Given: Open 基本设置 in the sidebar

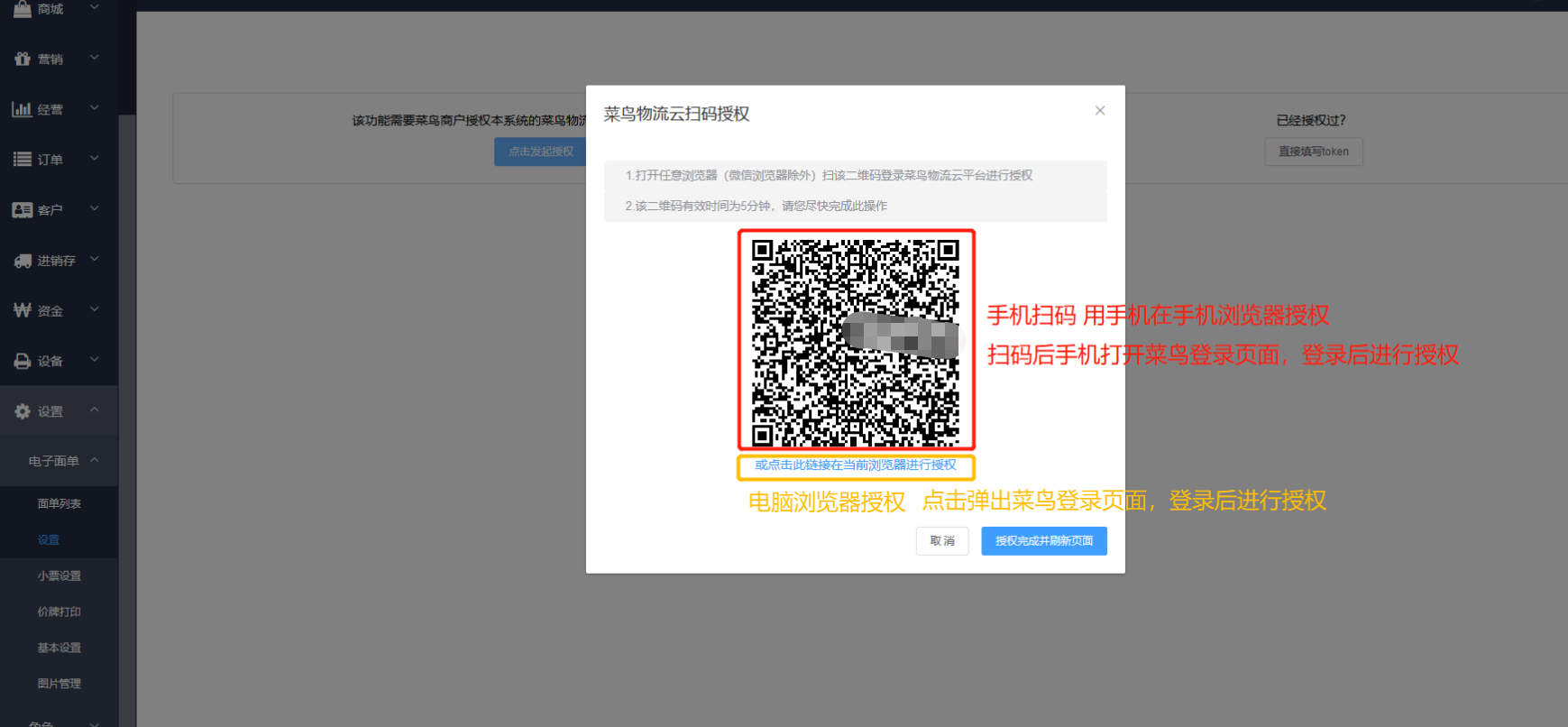Looking at the screenshot, I should tap(59, 648).
